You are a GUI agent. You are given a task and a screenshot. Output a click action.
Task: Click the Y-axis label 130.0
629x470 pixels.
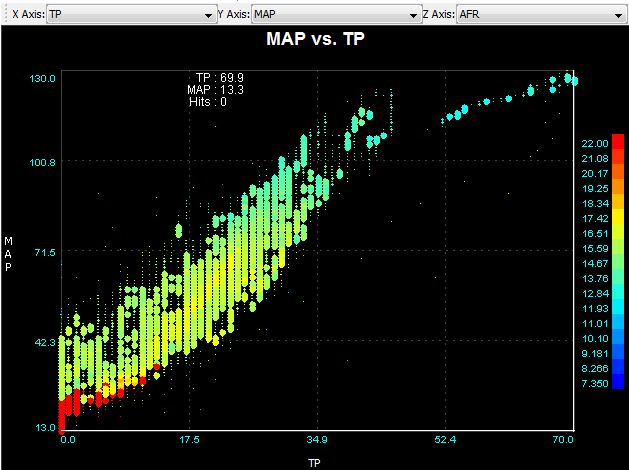(x=42, y=78)
